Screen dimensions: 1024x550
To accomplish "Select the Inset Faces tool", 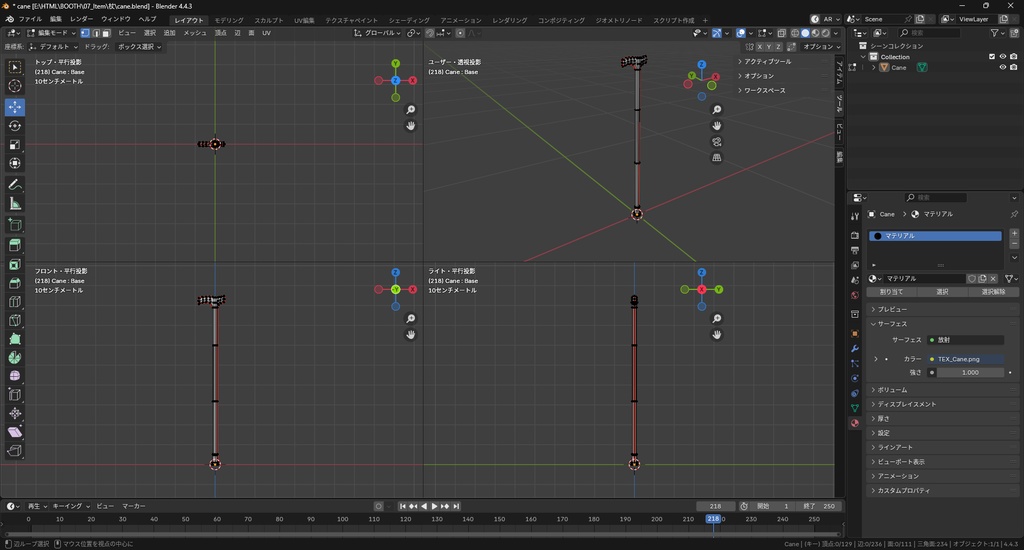I will [x=14, y=265].
